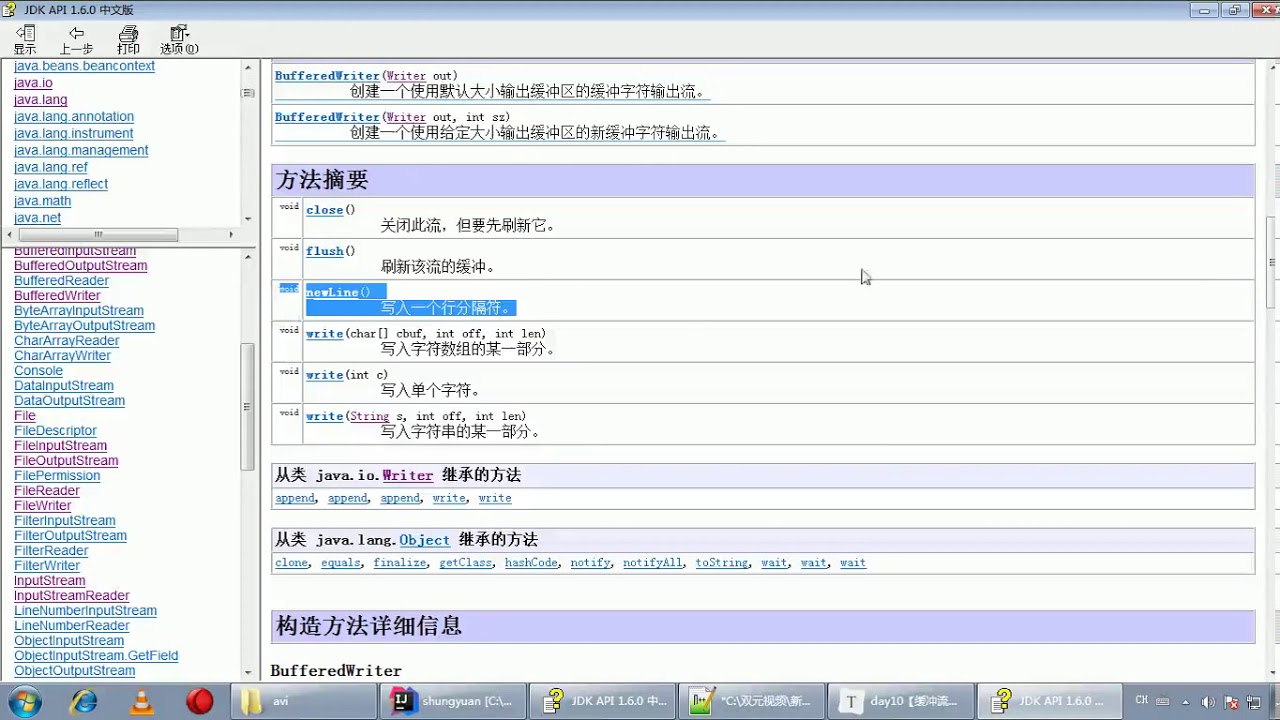Viewport: 1280px width, 720px height.
Task: Click the inherited toString method link
Action: [722, 563]
